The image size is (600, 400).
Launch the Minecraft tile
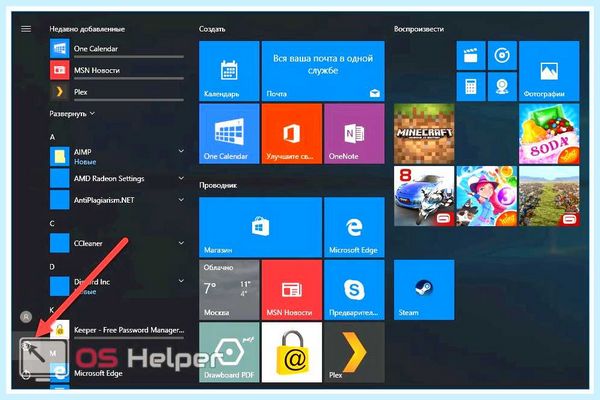(x=424, y=134)
